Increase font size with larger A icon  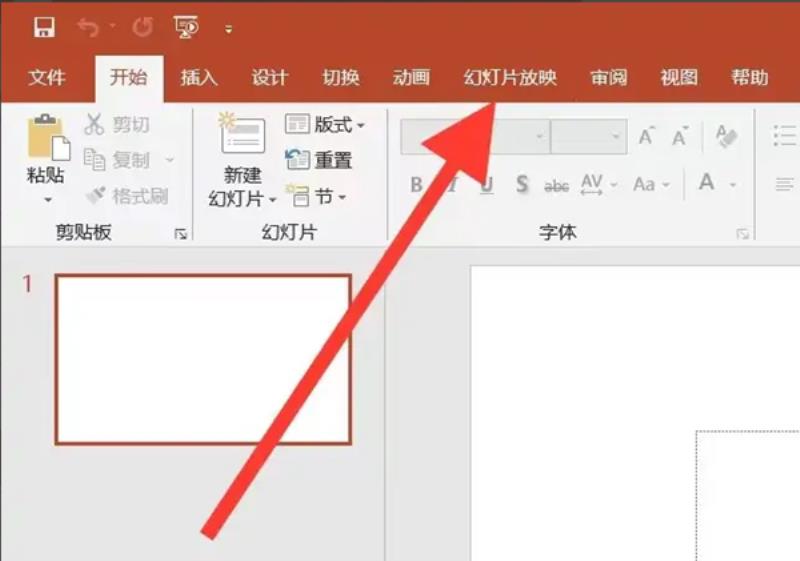646,136
